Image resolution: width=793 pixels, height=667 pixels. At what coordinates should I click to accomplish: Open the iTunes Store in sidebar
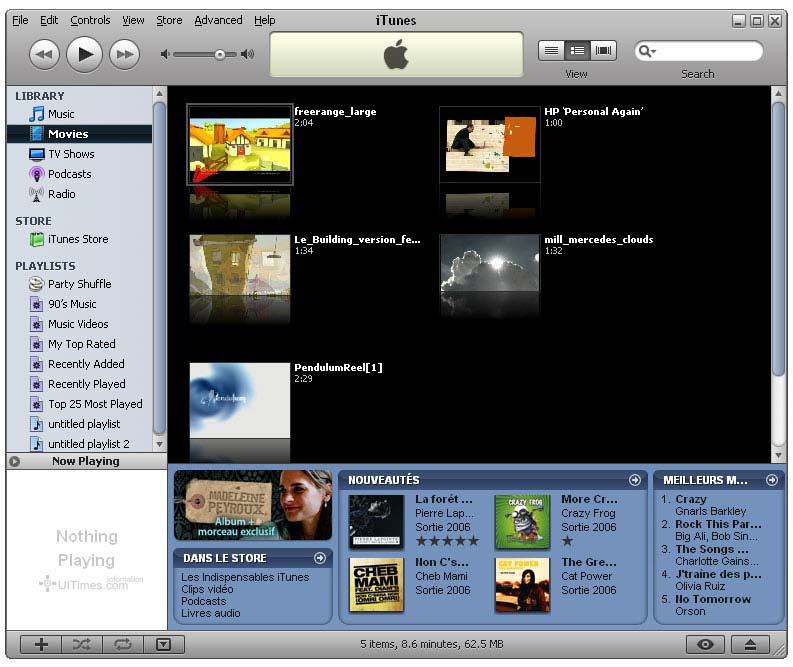coord(78,239)
